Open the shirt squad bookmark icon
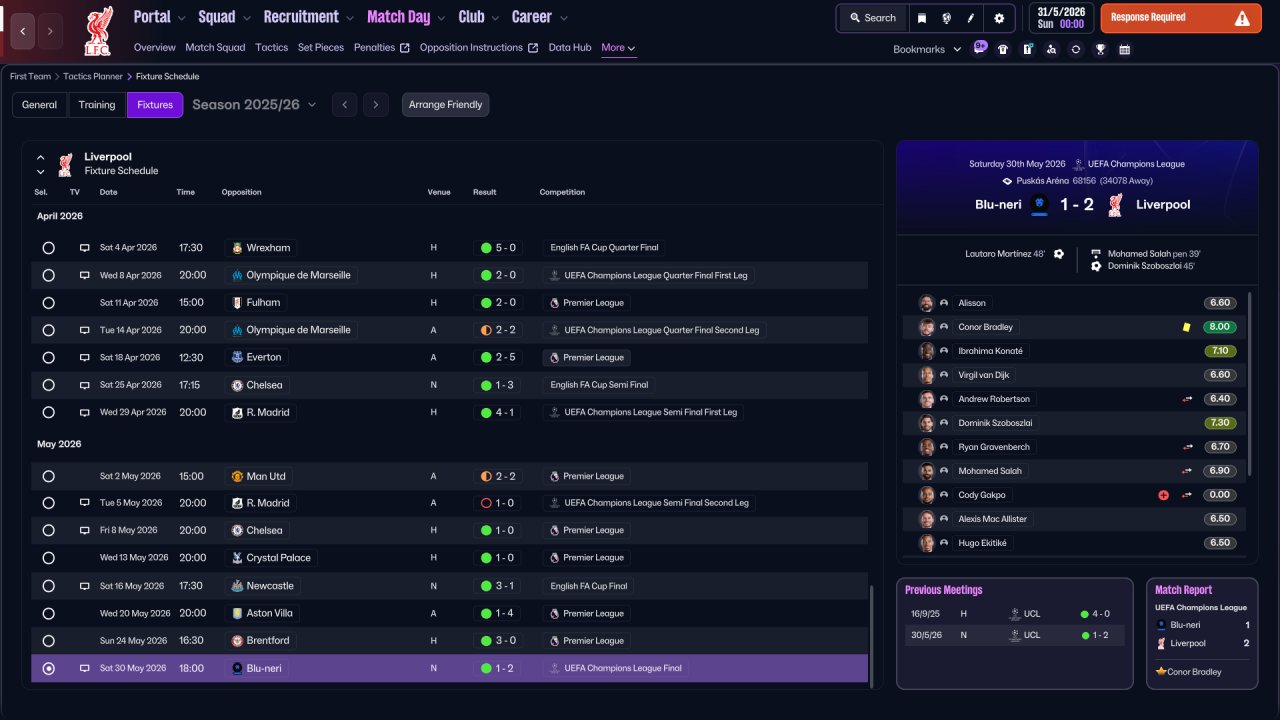The height and width of the screenshot is (720, 1280). coord(1003,49)
